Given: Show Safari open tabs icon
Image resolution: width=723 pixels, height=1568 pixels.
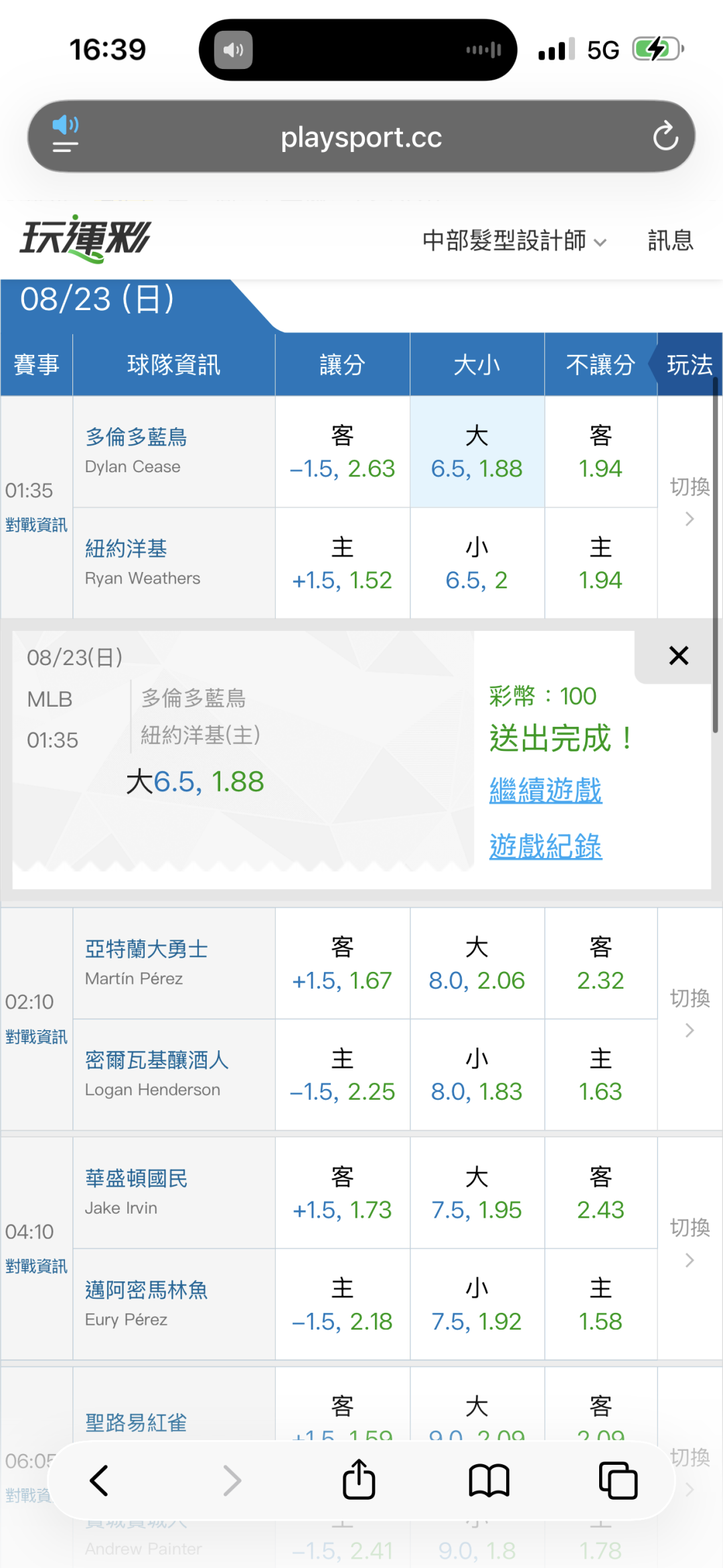Looking at the screenshot, I should (x=618, y=1480).
